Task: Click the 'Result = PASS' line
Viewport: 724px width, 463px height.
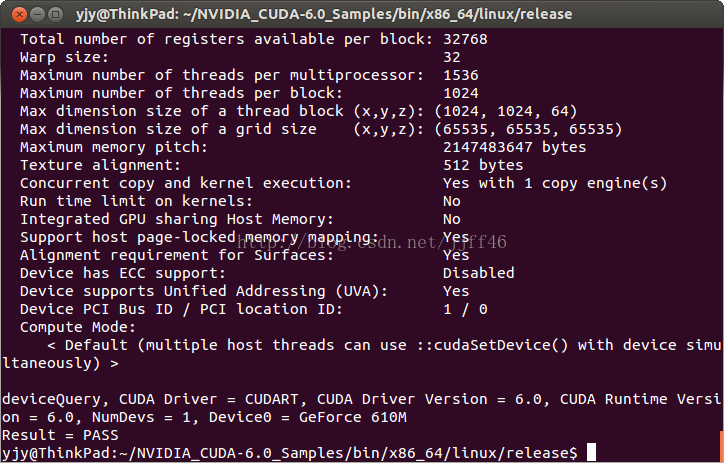Action: [60, 435]
